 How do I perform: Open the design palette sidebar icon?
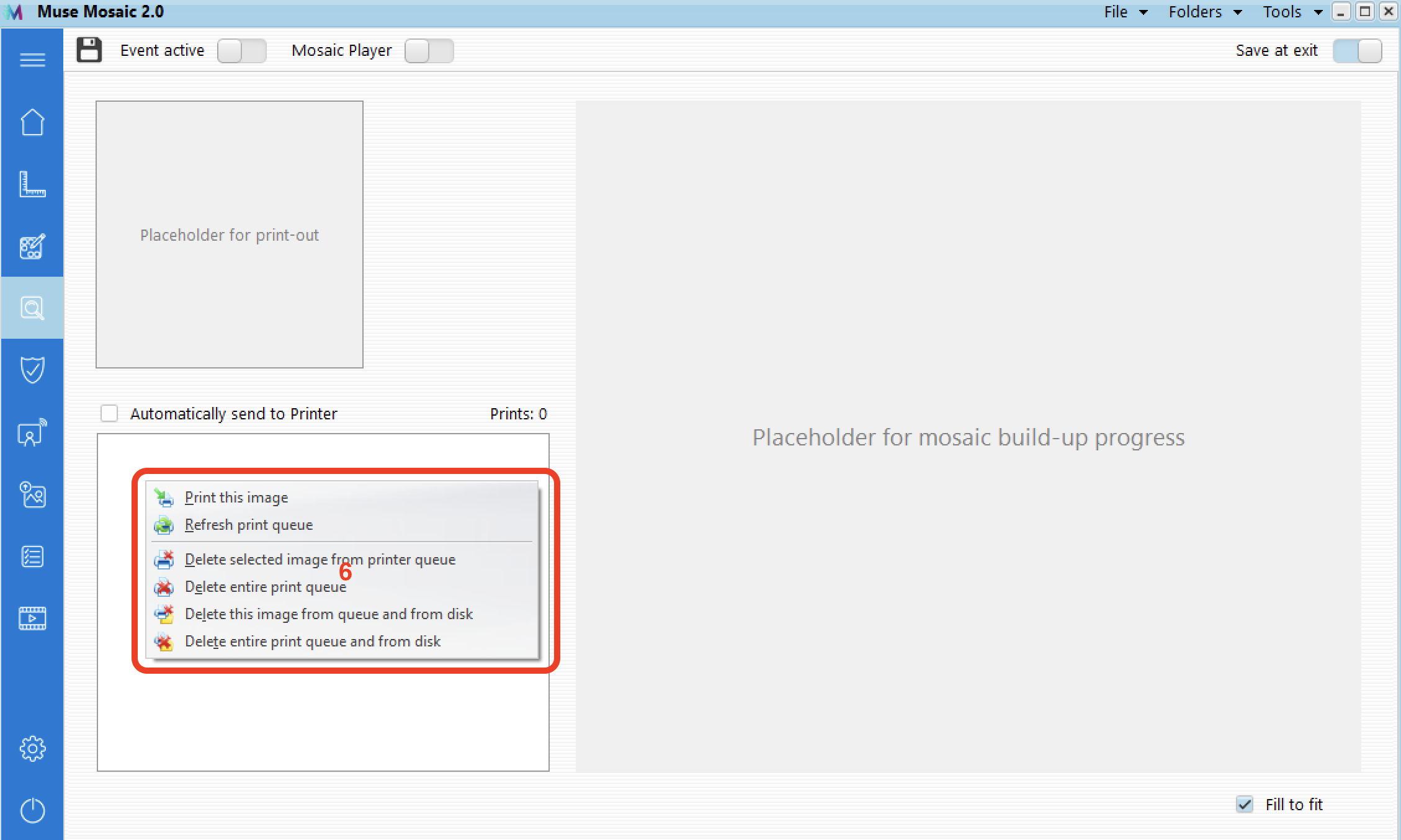32,246
